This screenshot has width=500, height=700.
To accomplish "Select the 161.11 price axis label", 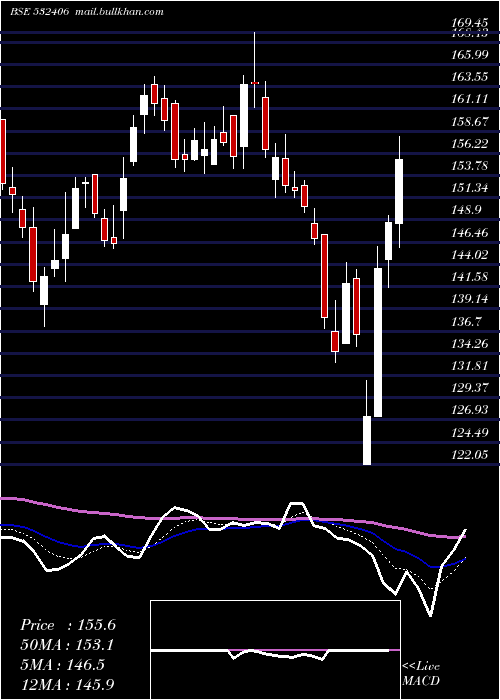I will 469,99.
